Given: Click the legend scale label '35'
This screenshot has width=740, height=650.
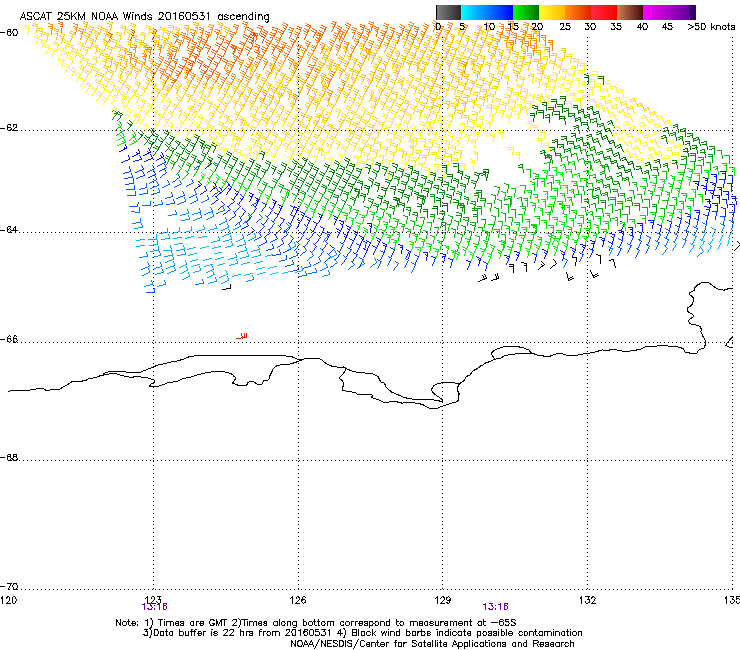Looking at the screenshot, I should pos(616,27).
